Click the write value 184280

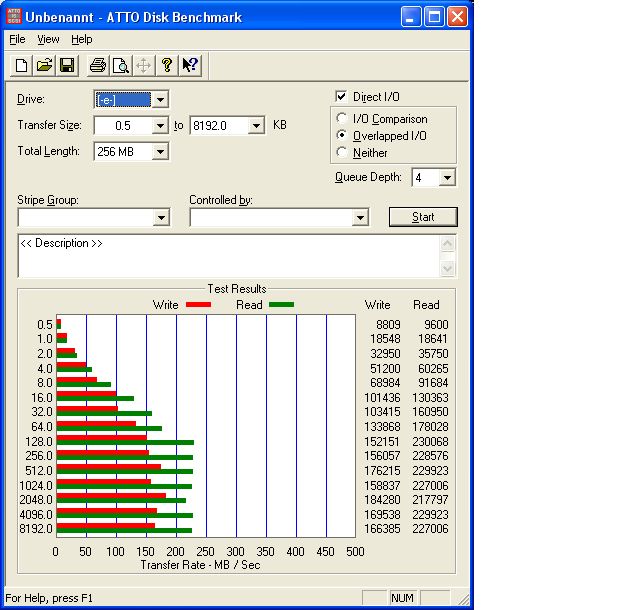coord(382,500)
